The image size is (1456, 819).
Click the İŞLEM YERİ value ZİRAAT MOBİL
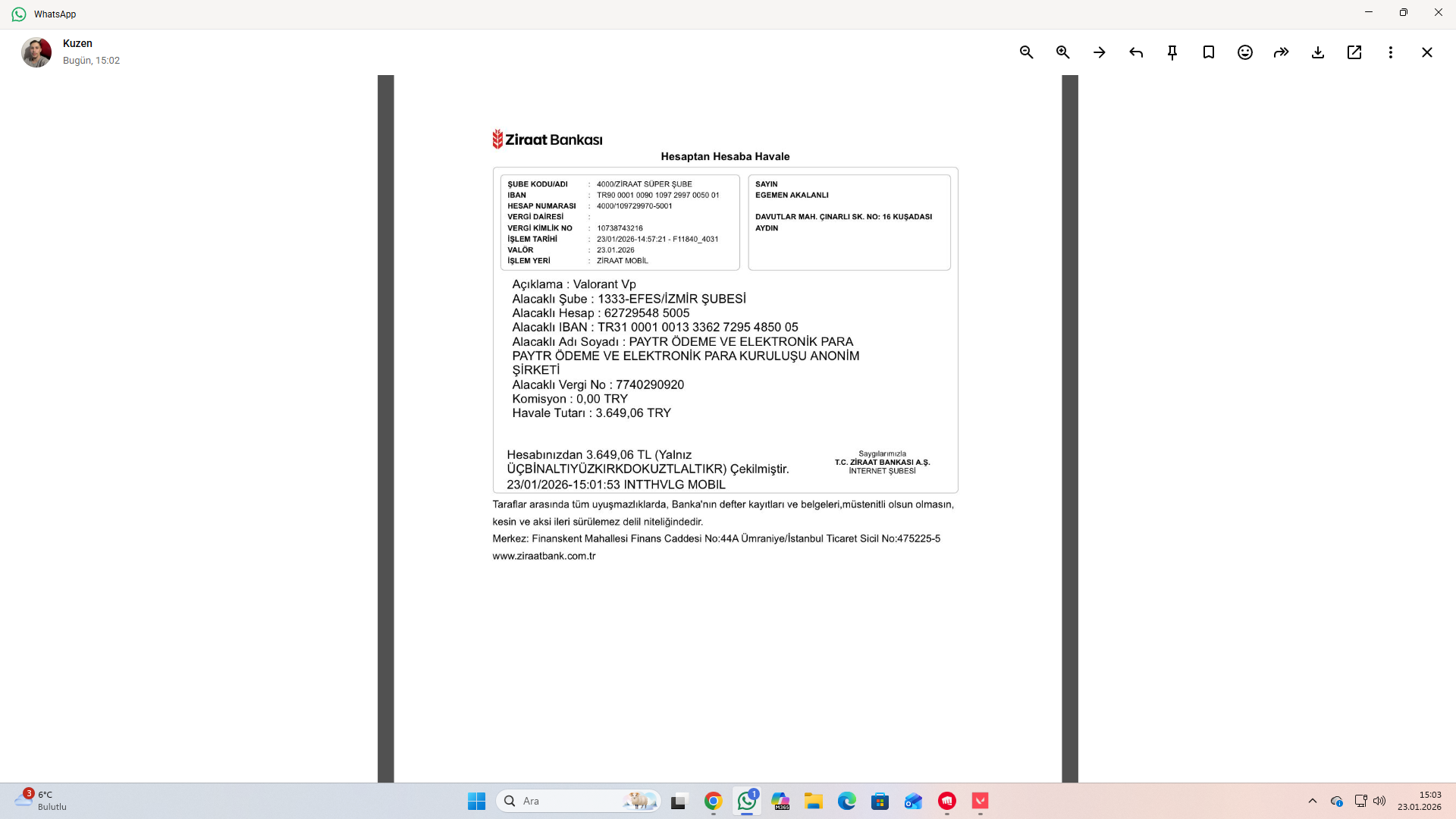pos(623,261)
